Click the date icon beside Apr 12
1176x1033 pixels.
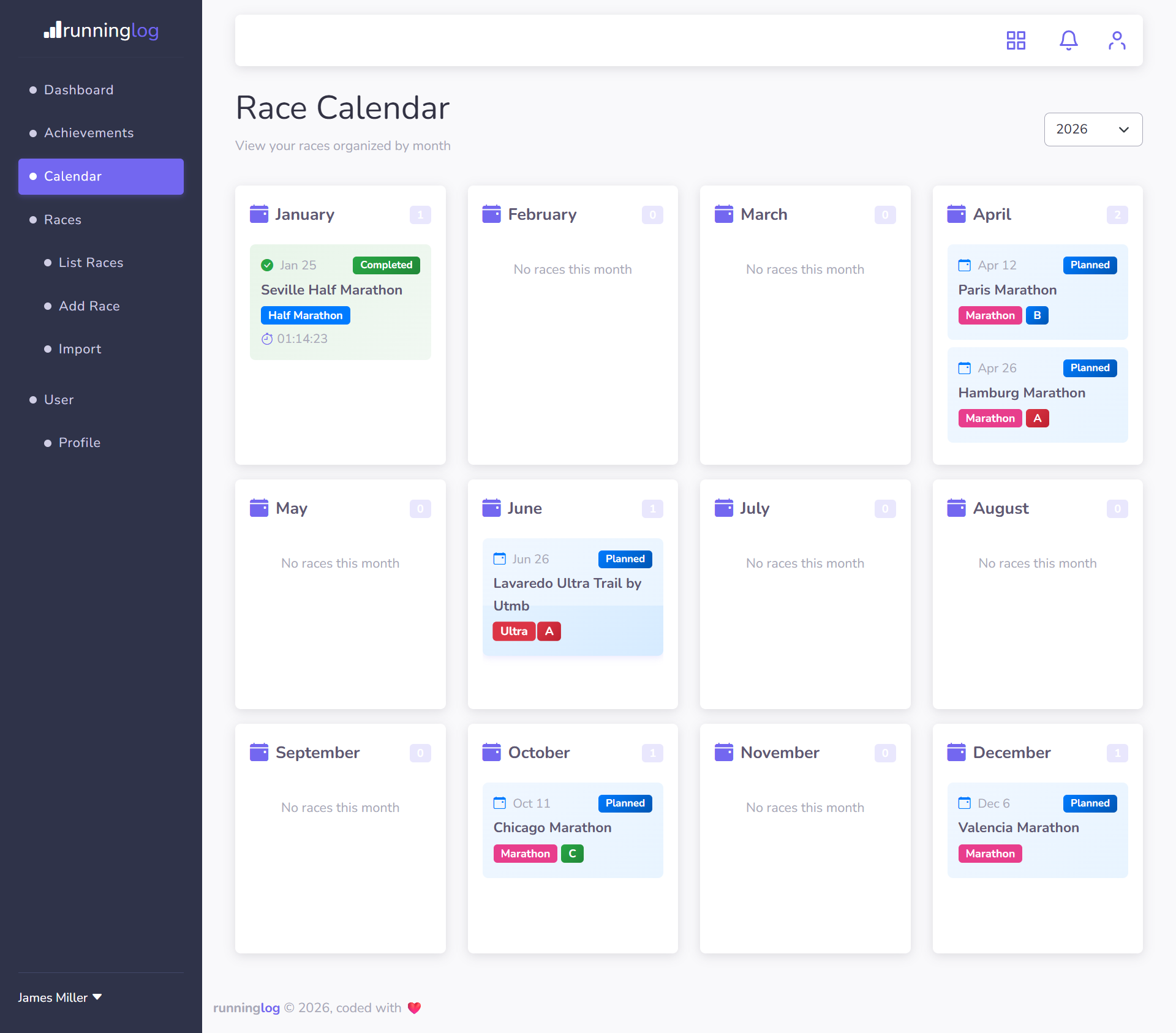pyautogui.click(x=965, y=265)
